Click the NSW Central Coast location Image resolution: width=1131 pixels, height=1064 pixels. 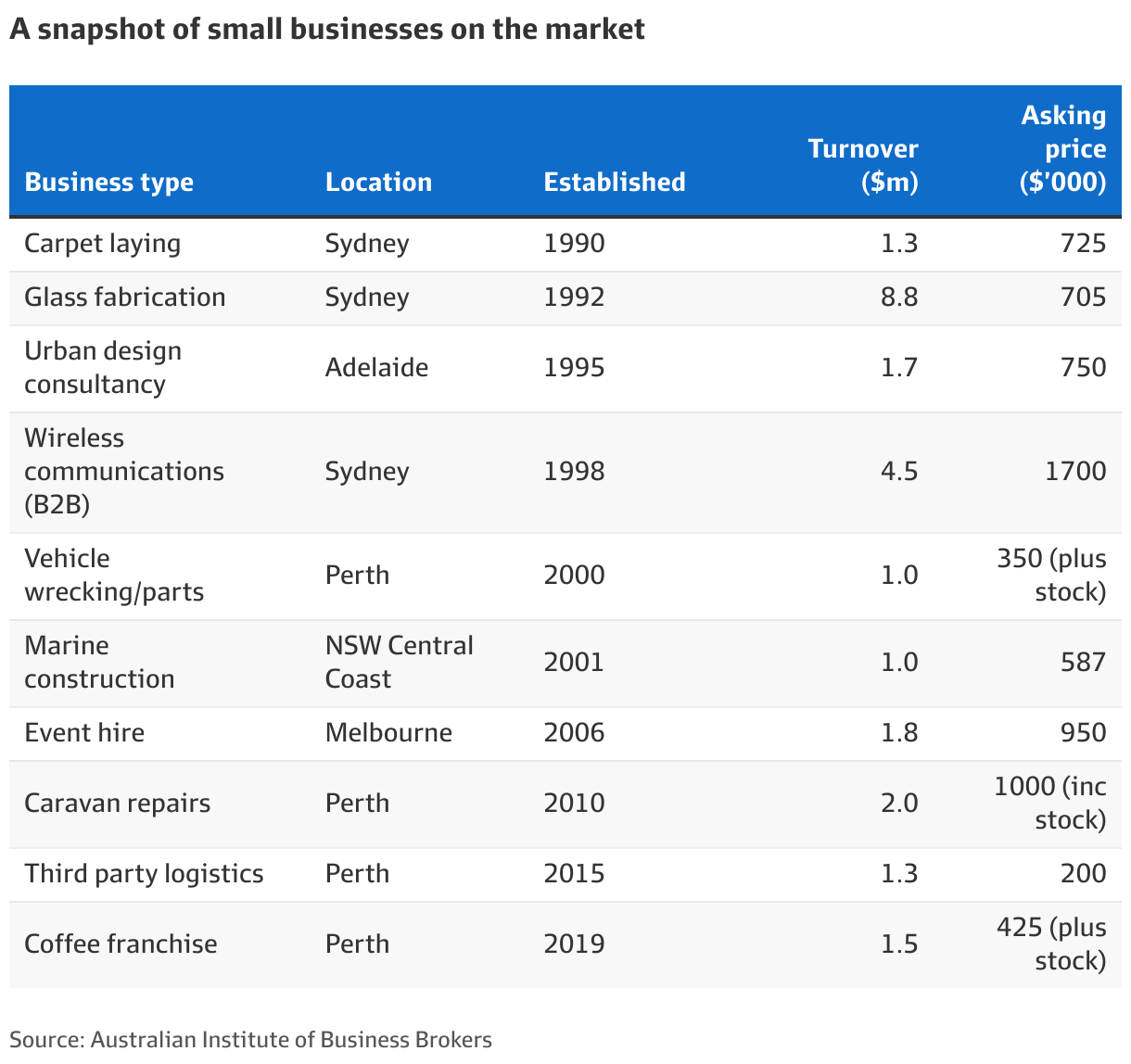(399, 663)
